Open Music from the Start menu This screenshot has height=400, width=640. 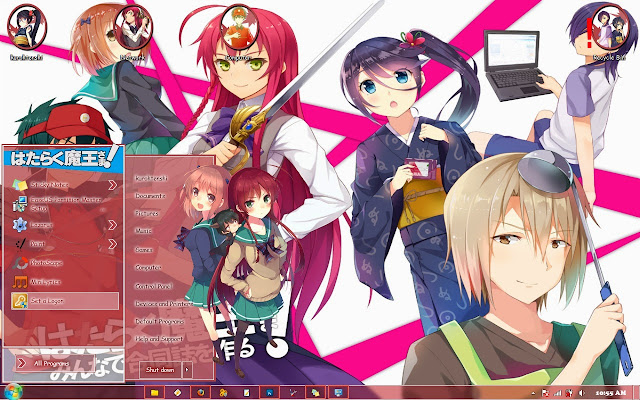(143, 231)
